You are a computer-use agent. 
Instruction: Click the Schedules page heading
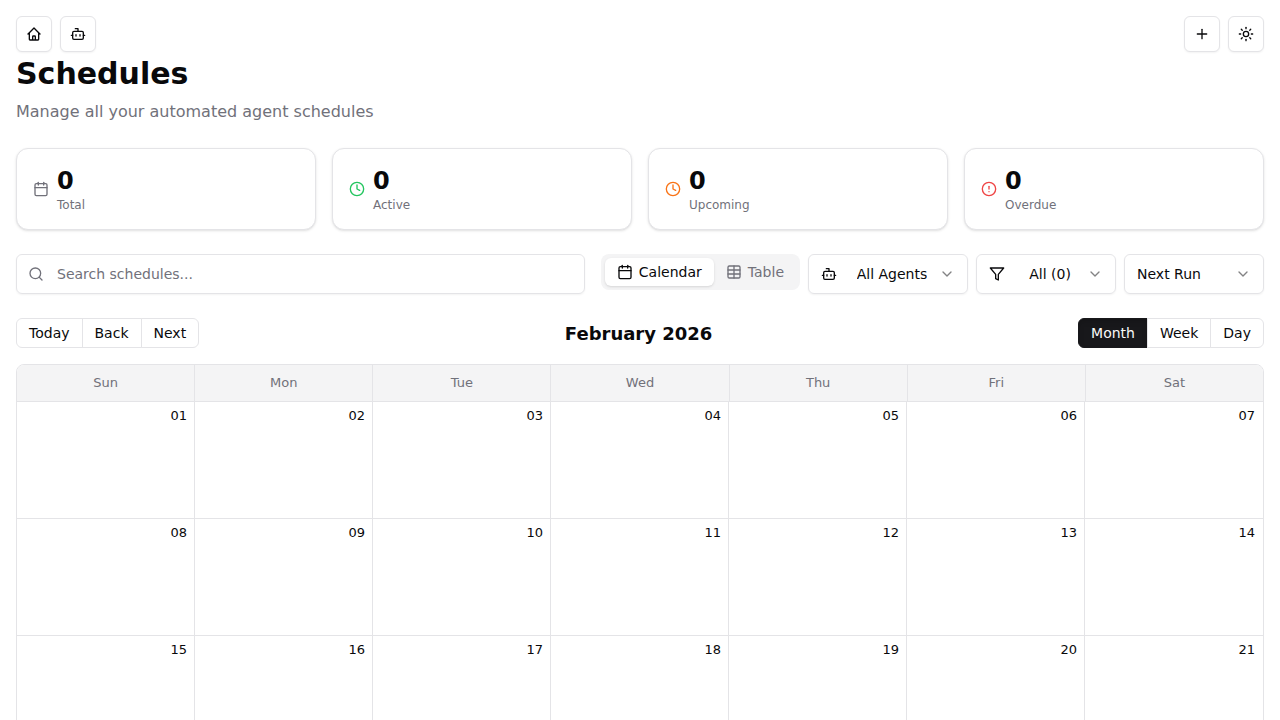(x=102, y=74)
